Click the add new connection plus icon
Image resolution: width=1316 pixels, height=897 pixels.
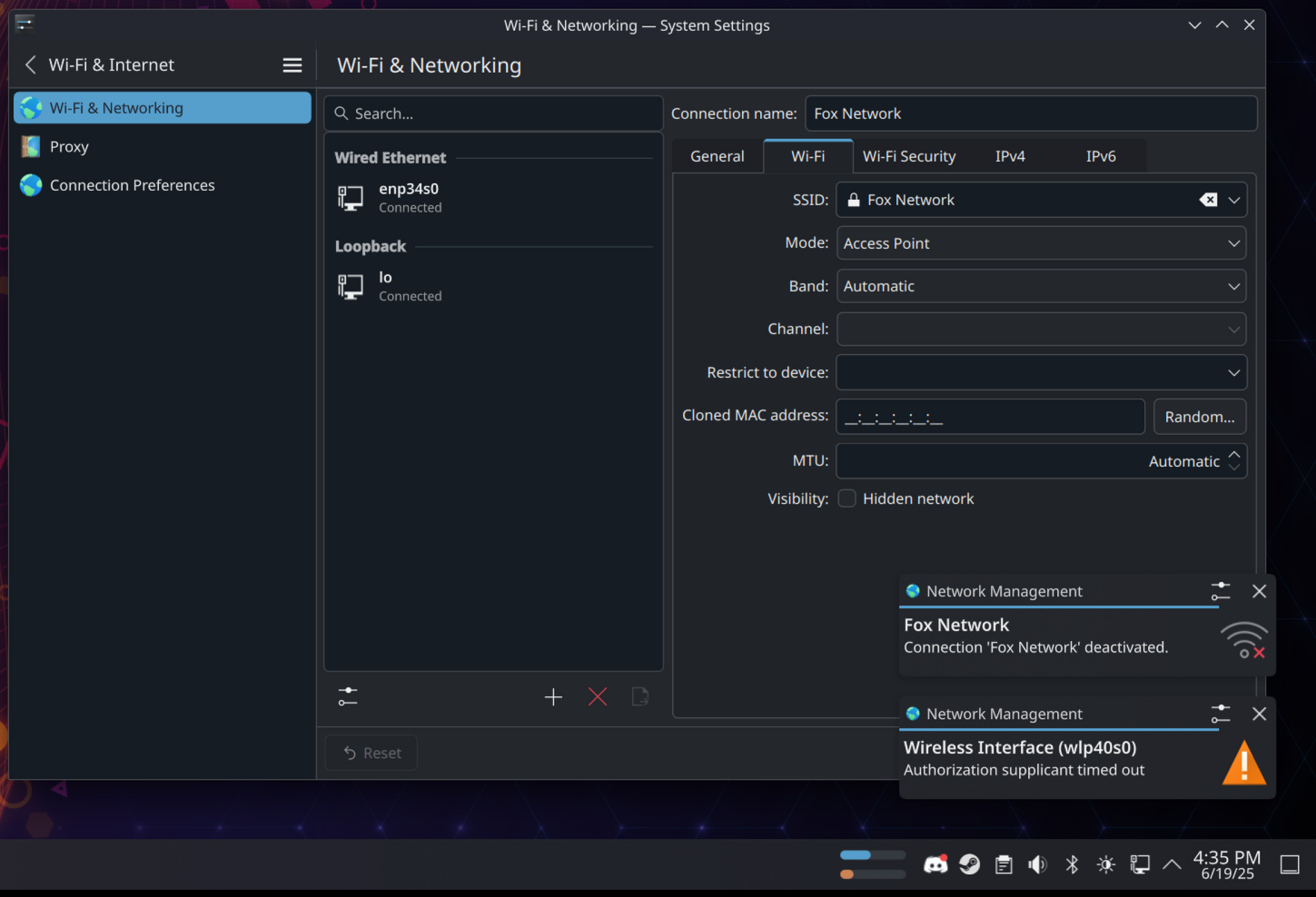click(x=553, y=696)
